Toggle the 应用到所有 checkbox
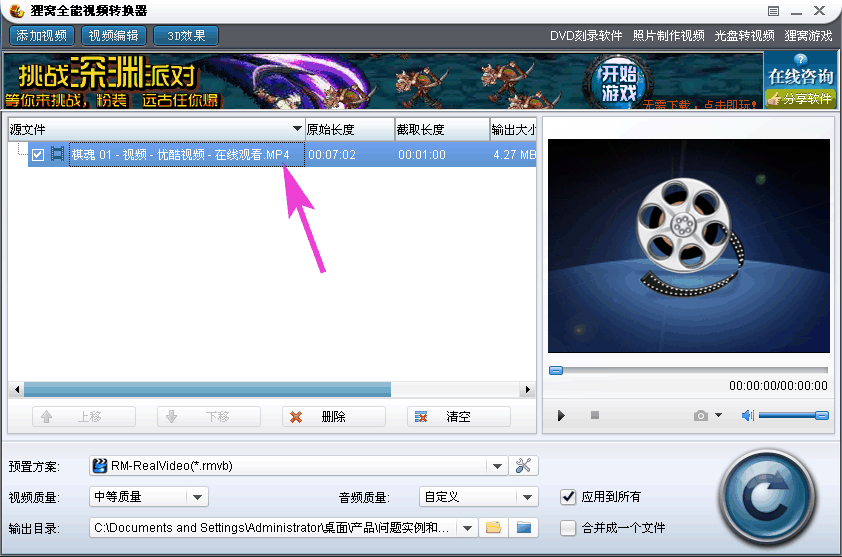Image resolution: width=842 pixels, height=557 pixels. click(x=568, y=497)
